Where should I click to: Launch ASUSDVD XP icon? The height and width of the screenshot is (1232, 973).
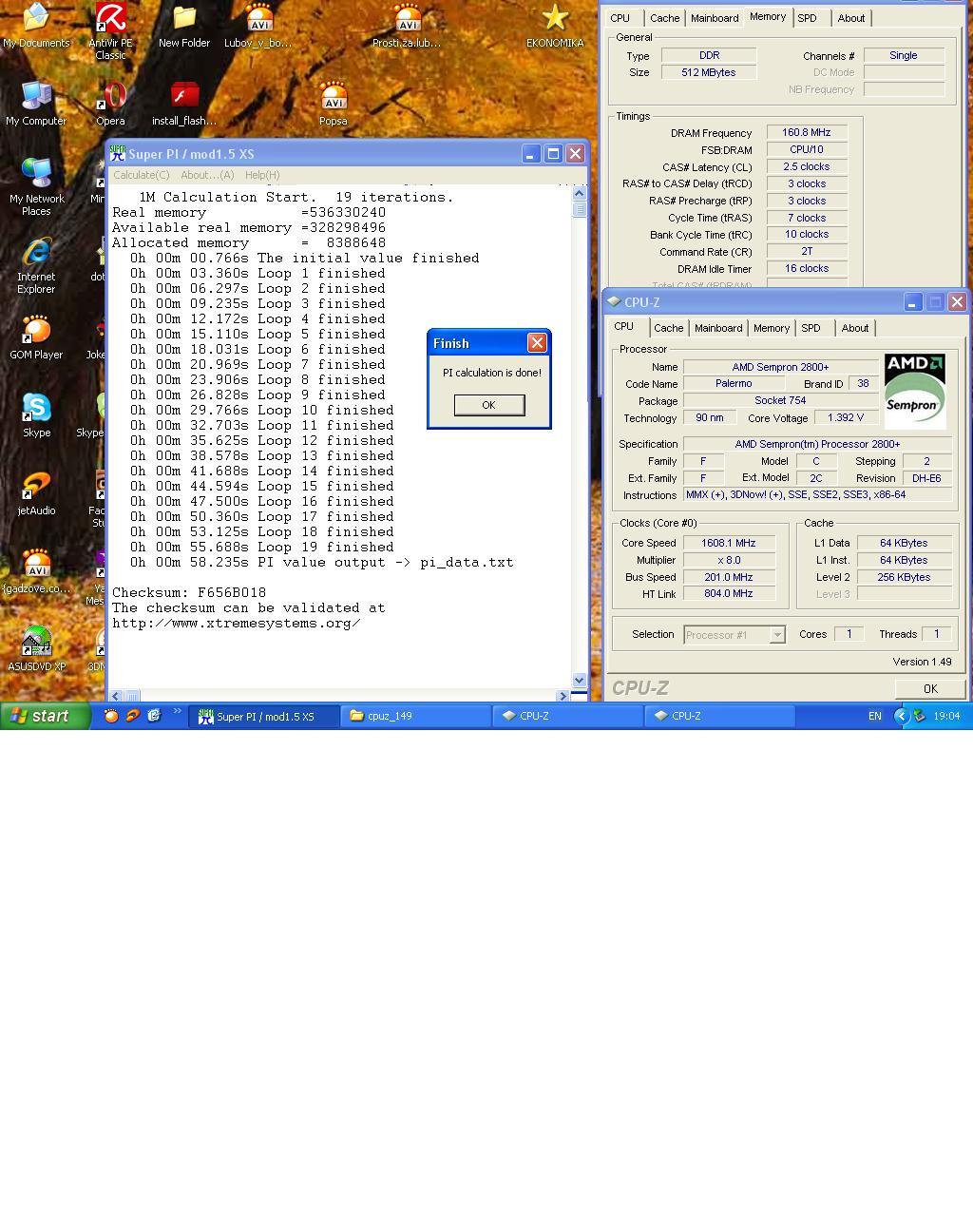[x=36, y=649]
